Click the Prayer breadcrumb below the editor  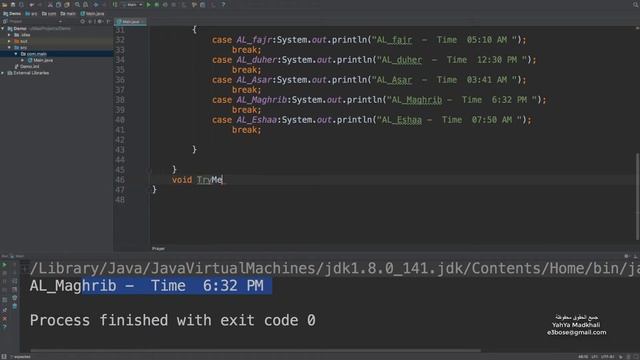click(158, 248)
